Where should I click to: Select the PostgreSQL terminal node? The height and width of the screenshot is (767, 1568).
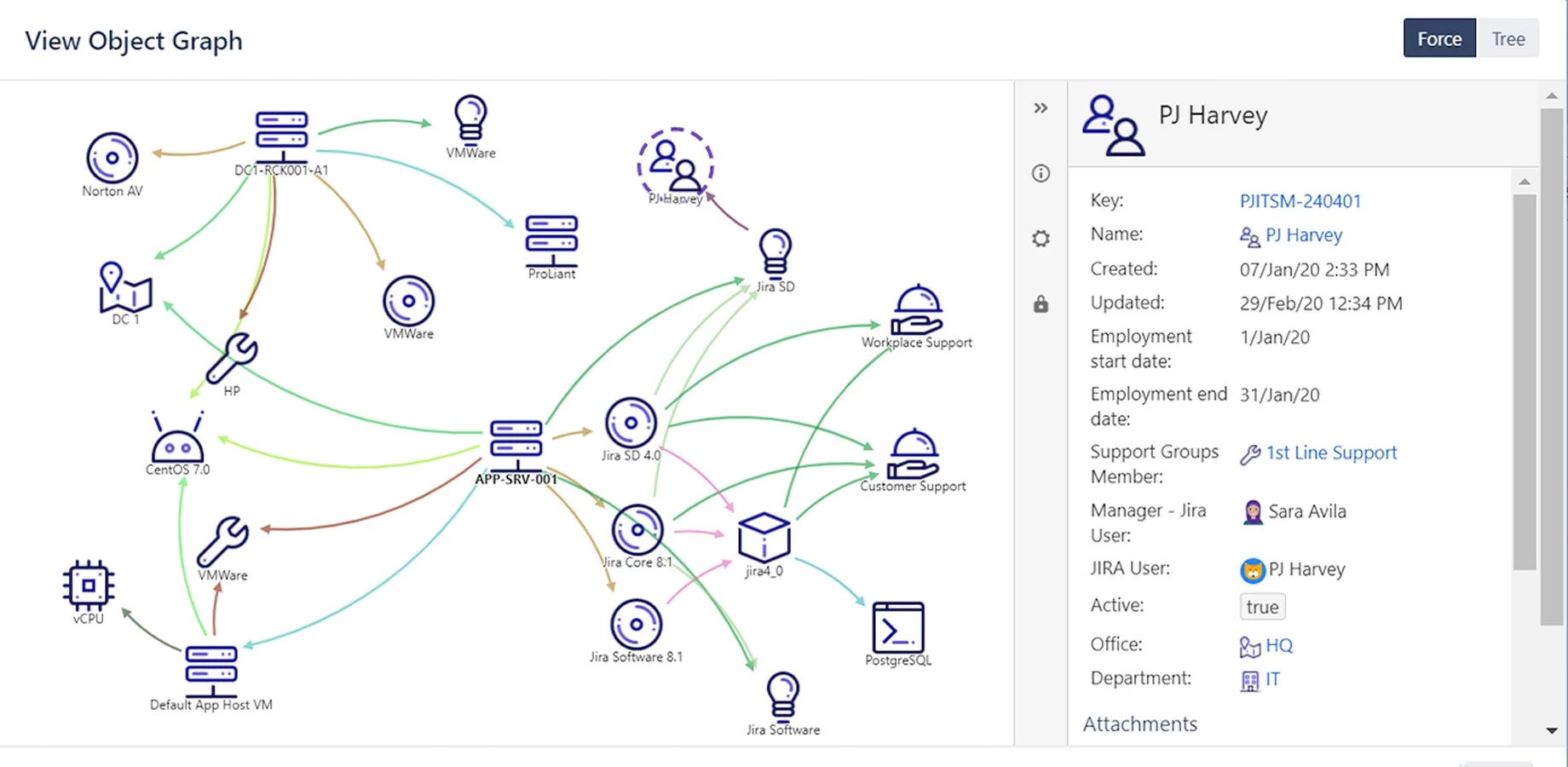coord(898,628)
